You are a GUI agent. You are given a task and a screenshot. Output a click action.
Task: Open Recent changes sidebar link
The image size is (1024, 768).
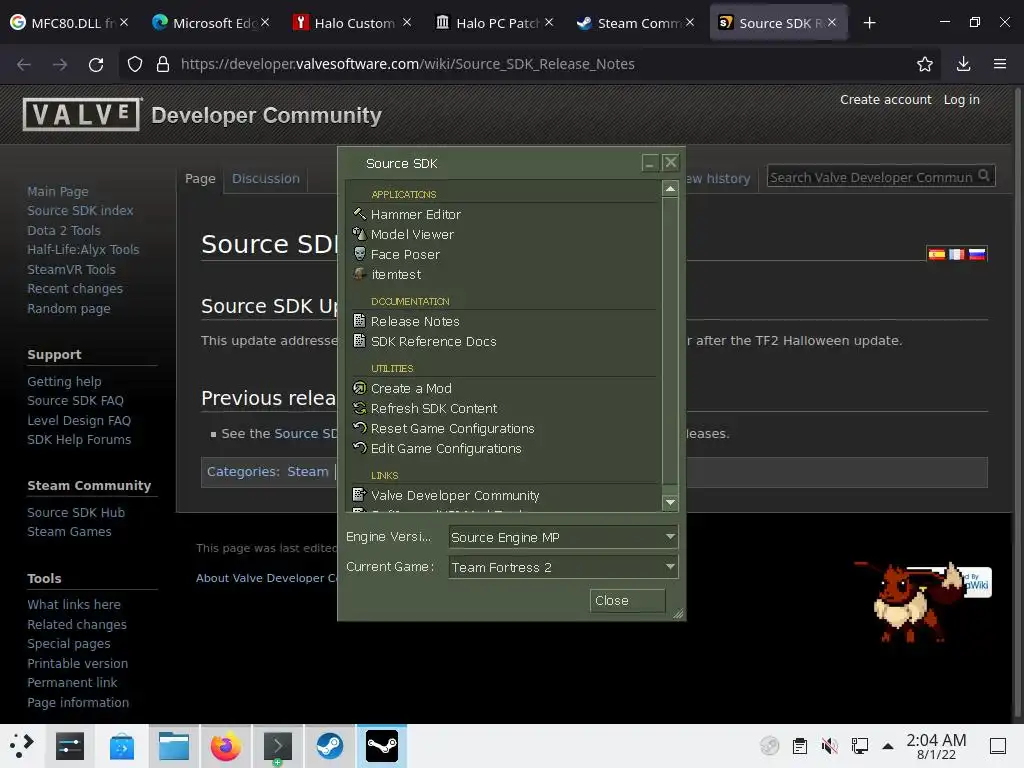75,289
